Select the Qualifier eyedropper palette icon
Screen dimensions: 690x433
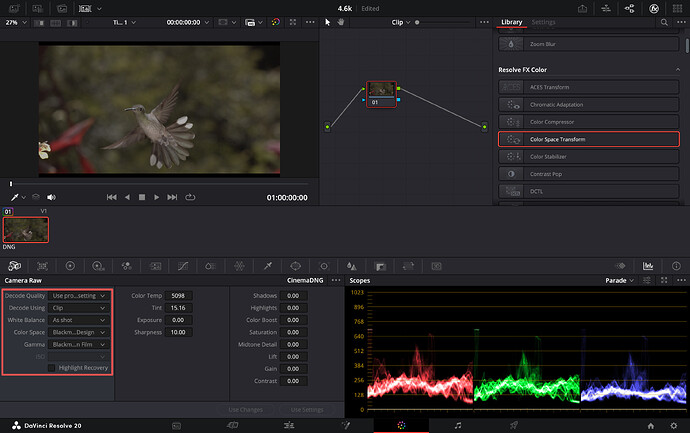tap(268, 266)
